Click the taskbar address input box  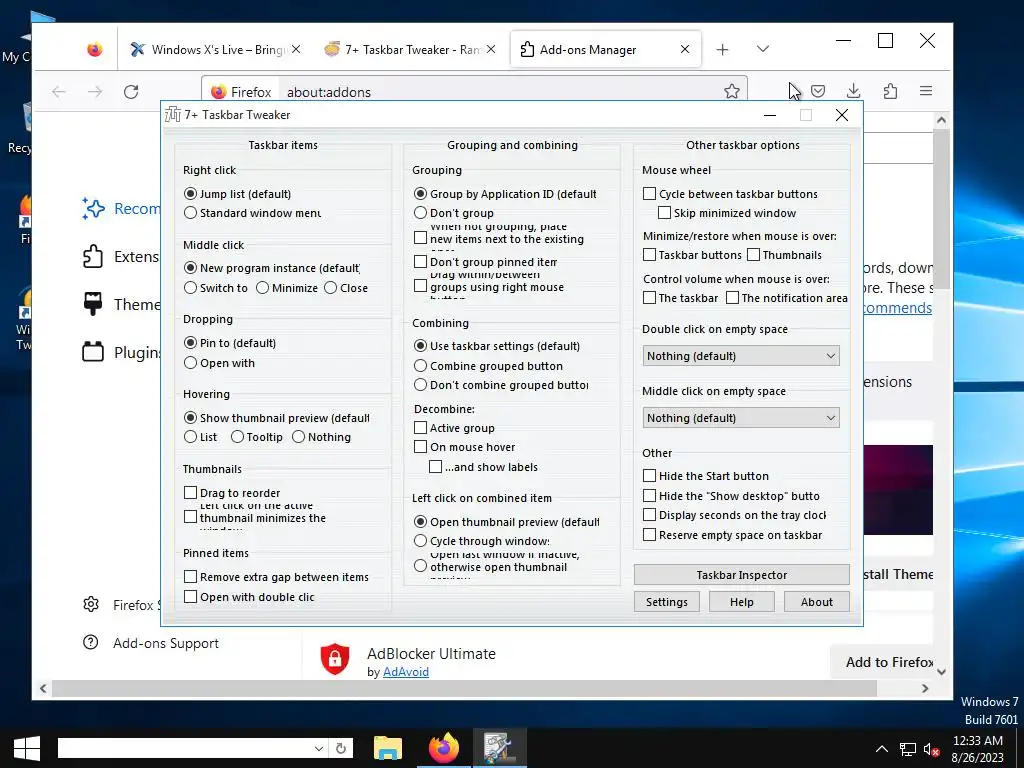(x=184, y=748)
